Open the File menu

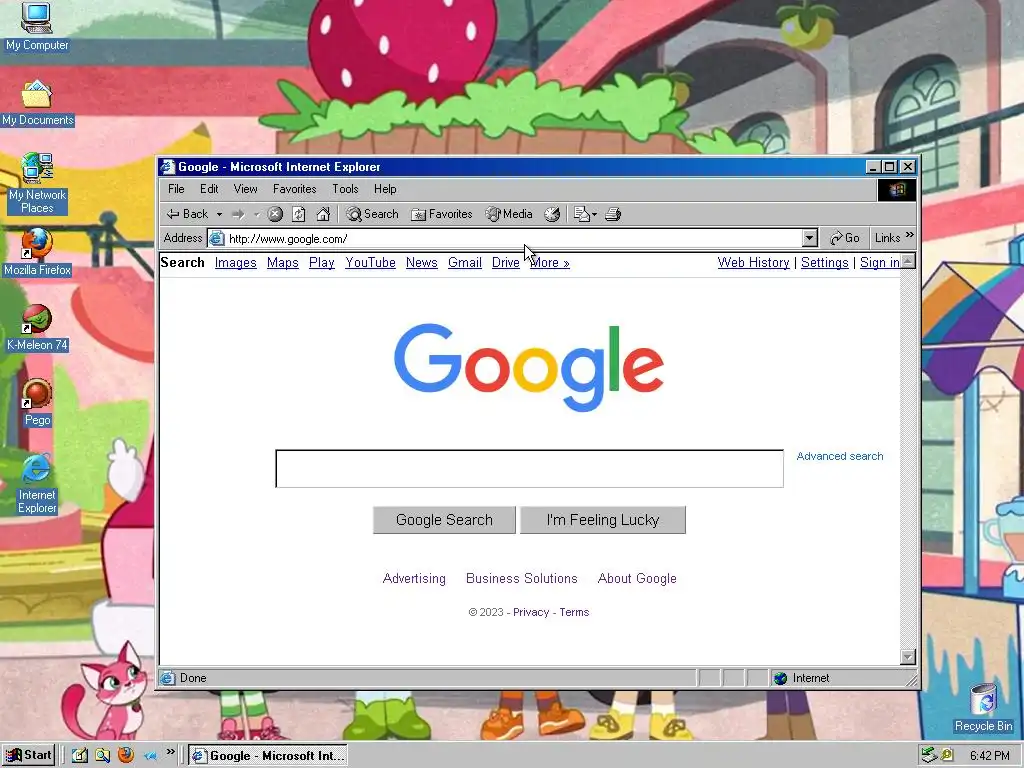[x=176, y=189]
